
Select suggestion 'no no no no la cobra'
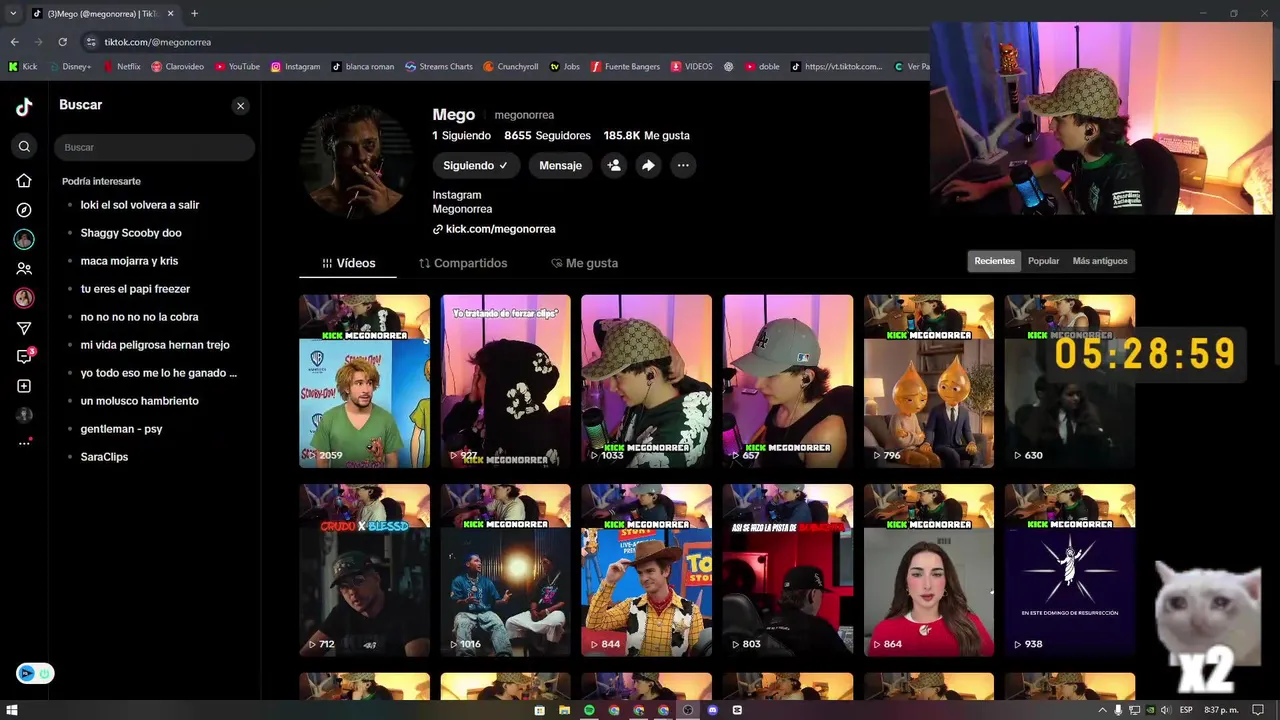coord(139,317)
